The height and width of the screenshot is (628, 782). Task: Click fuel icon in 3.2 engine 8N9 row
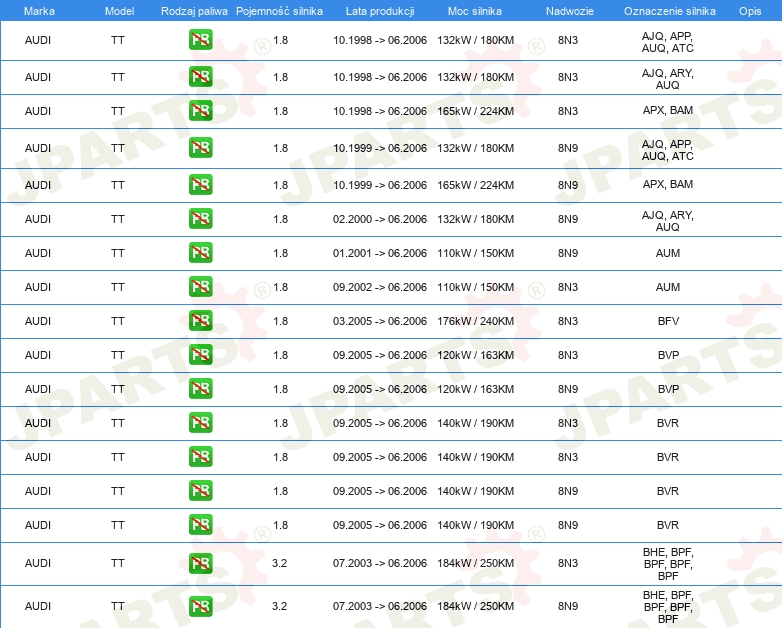[200, 606]
